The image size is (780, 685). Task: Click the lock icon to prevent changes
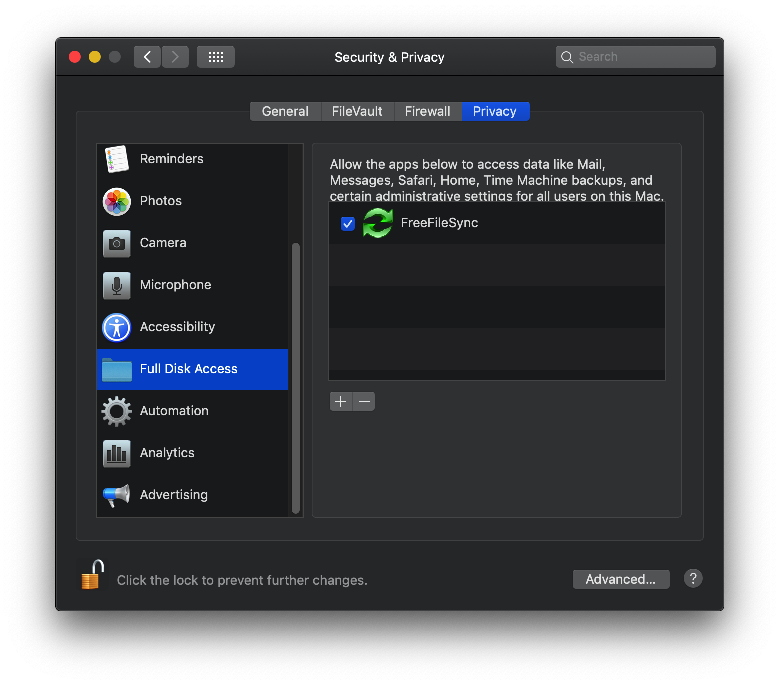click(x=92, y=575)
